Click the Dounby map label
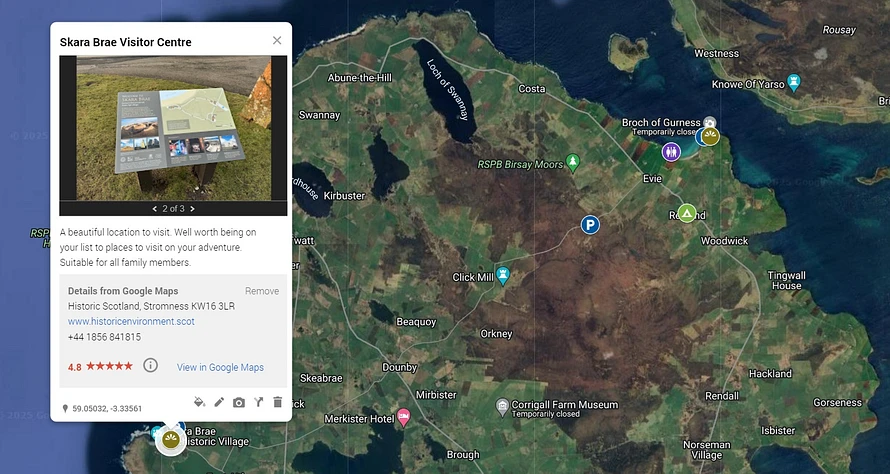 coord(400,367)
